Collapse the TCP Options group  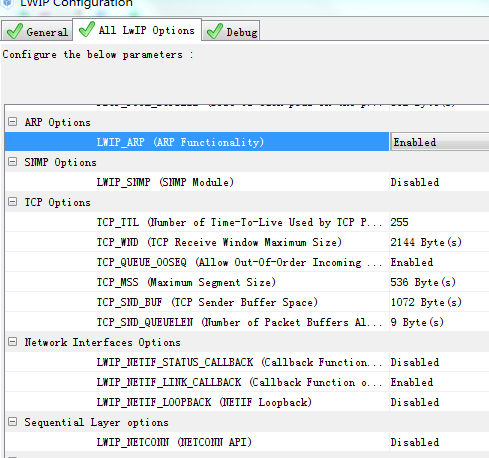click(13, 202)
